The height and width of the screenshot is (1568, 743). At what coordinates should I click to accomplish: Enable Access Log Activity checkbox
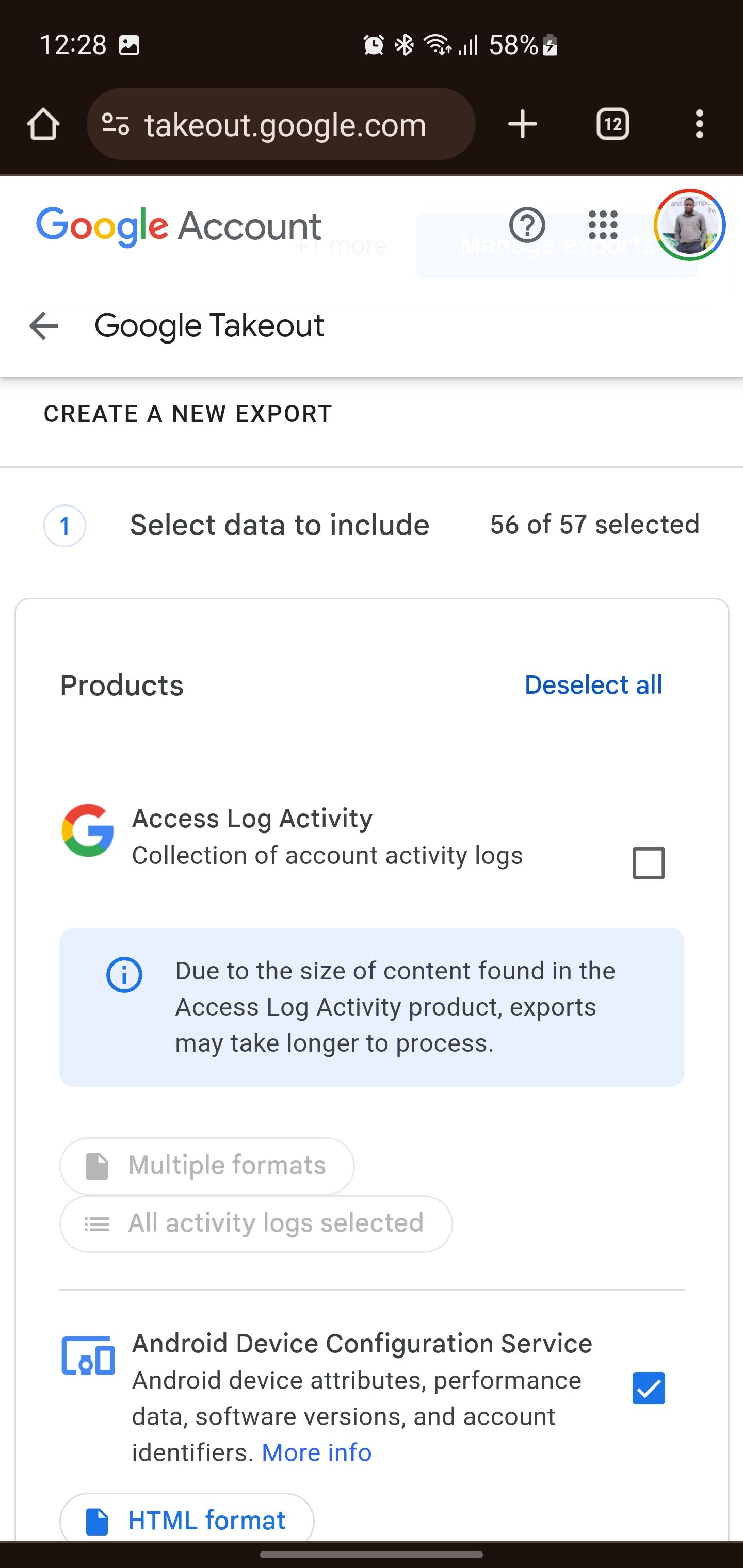click(x=649, y=863)
